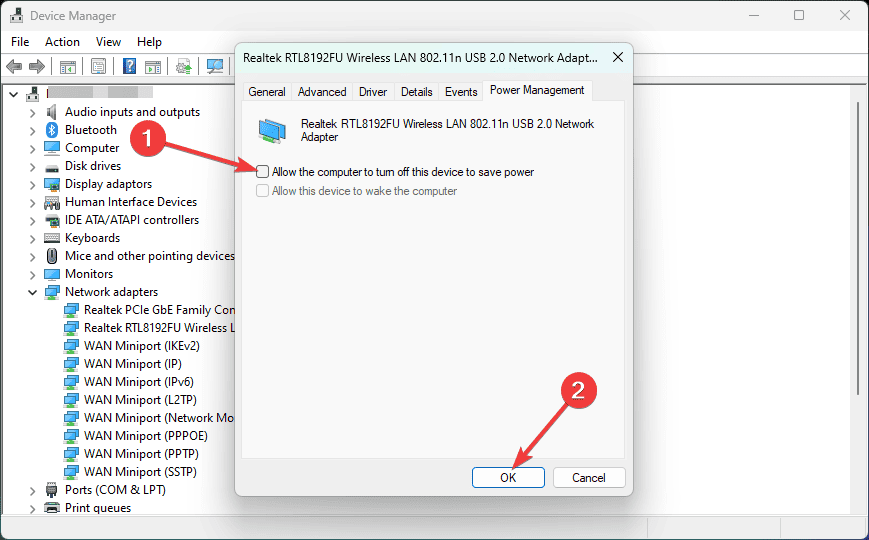The height and width of the screenshot is (540, 869).
Task: Select WAN Miniport (L2TP) item
Action: pos(140,400)
